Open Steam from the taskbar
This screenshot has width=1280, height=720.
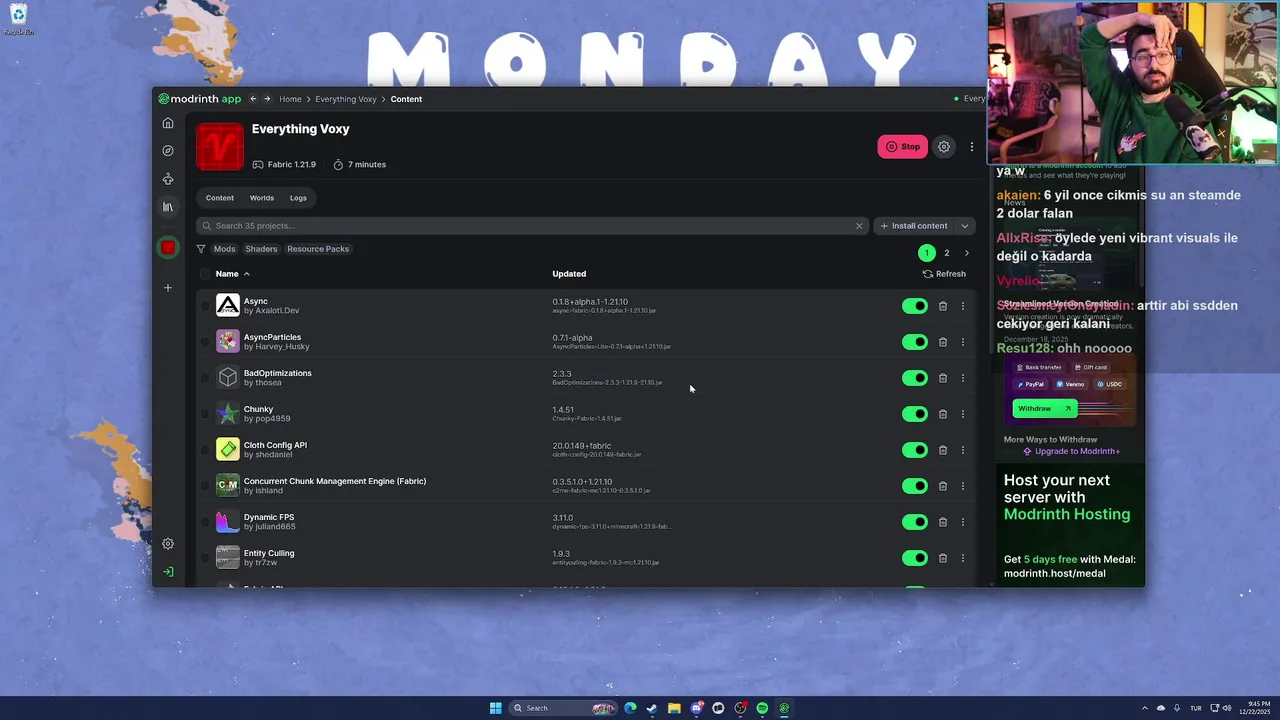652,708
